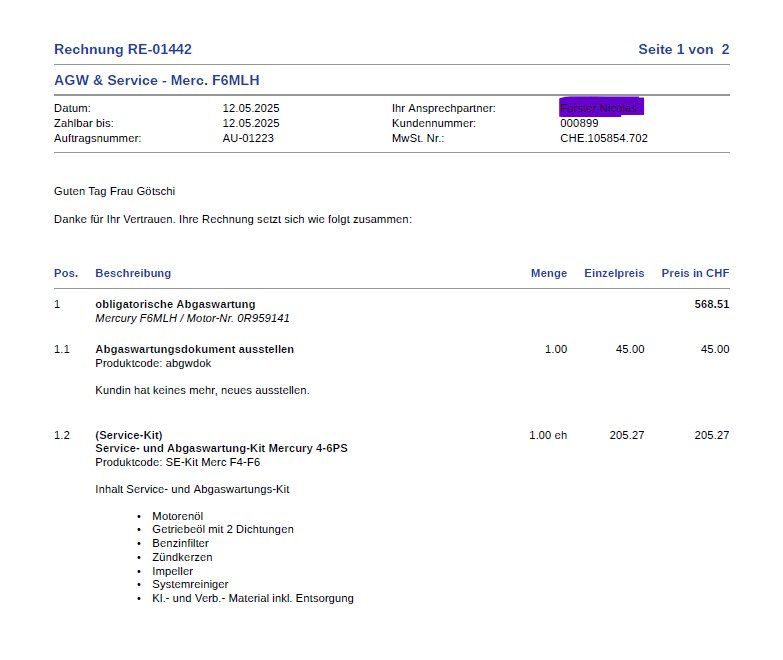
Task: Select the heading AGW & Service - Merc. F6MLH
Action: [x=157, y=80]
